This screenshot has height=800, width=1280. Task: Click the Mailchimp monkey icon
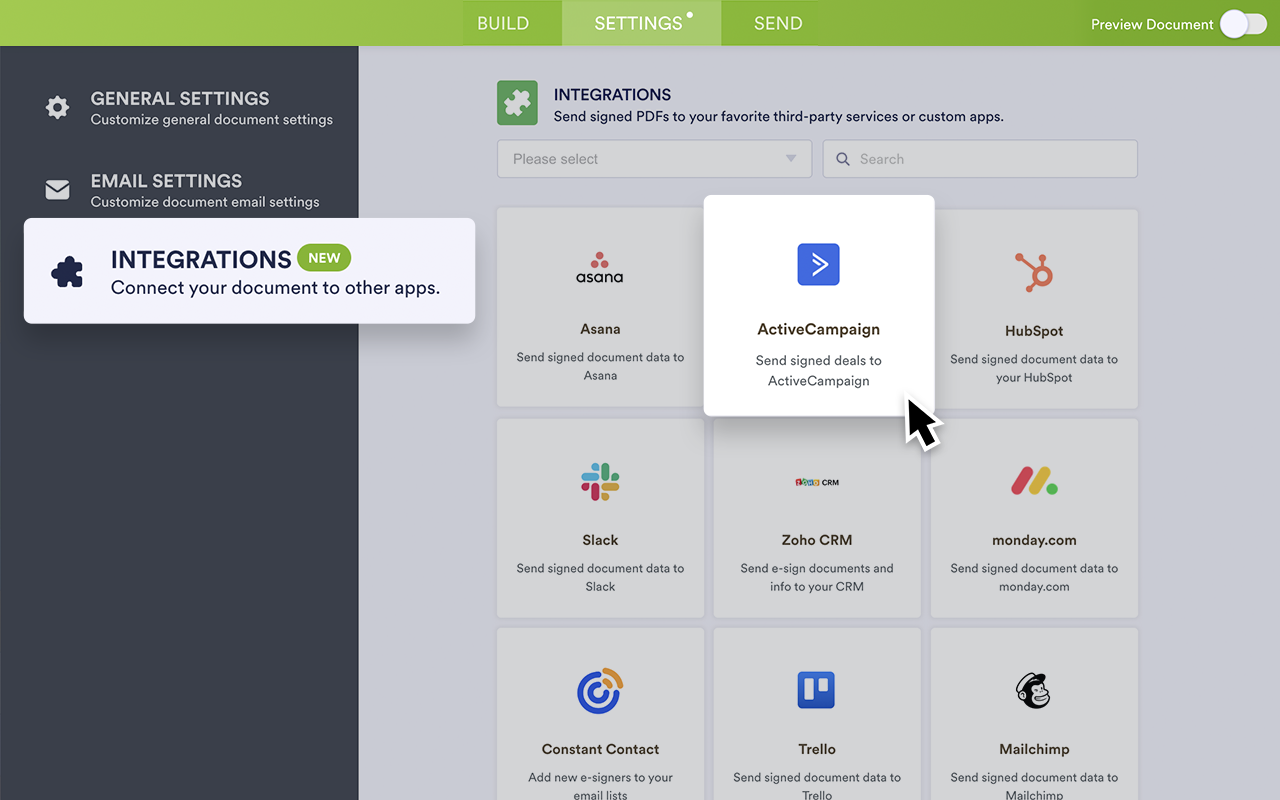tap(1034, 690)
